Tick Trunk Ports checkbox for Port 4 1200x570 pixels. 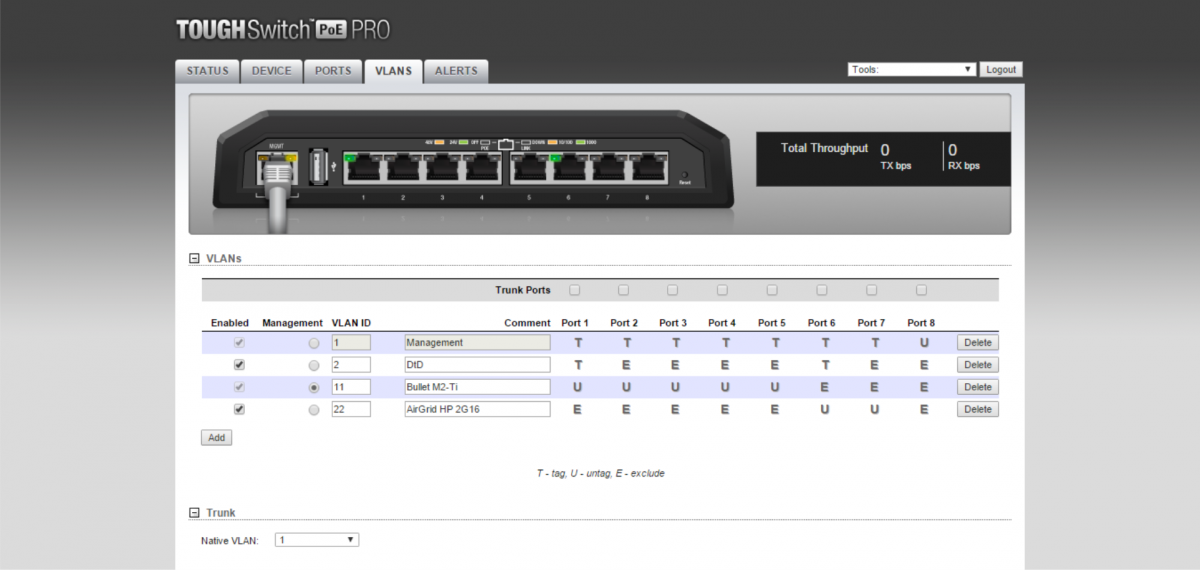pos(722,290)
